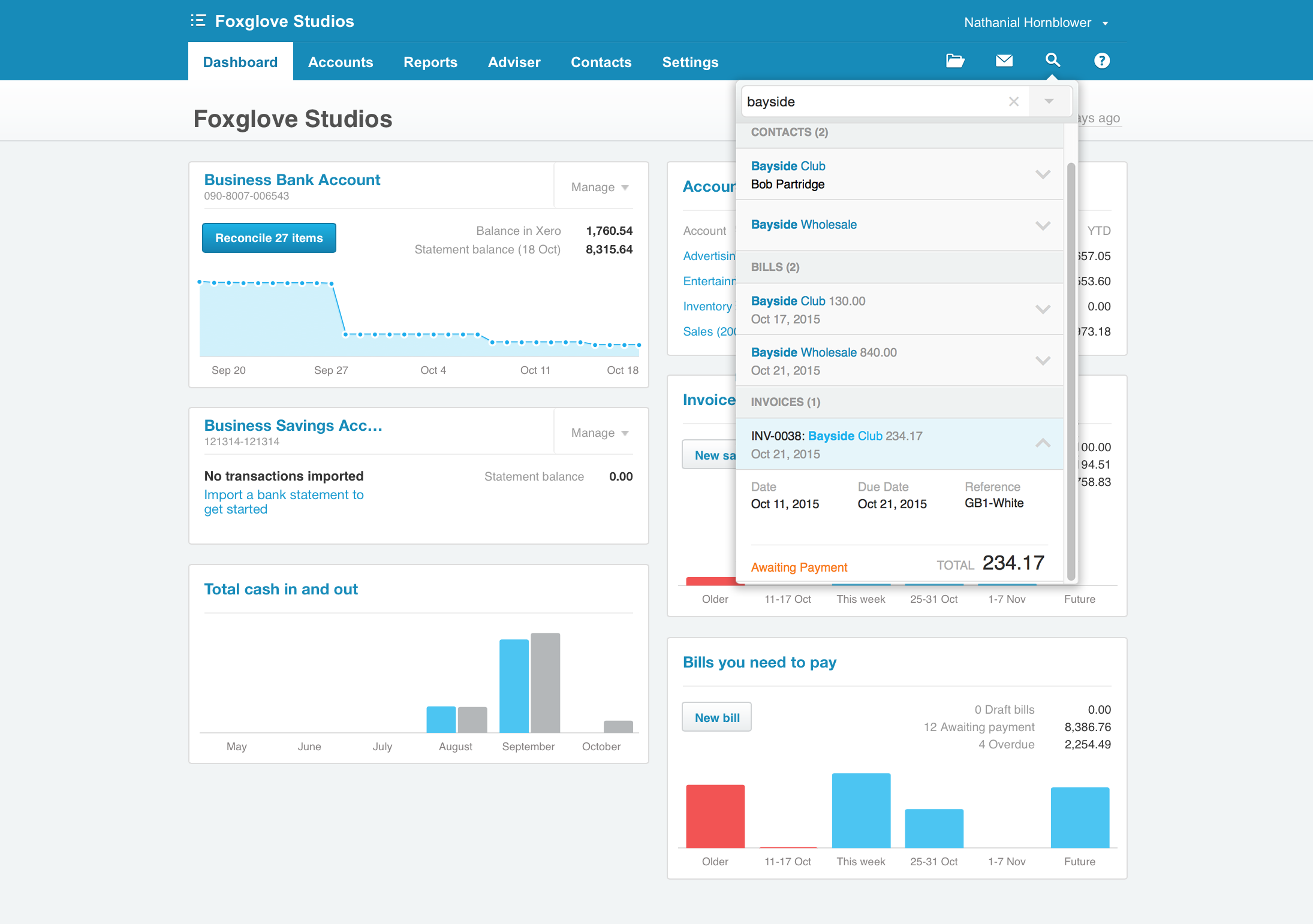
Task: Open the files folder icon
Action: click(954, 61)
